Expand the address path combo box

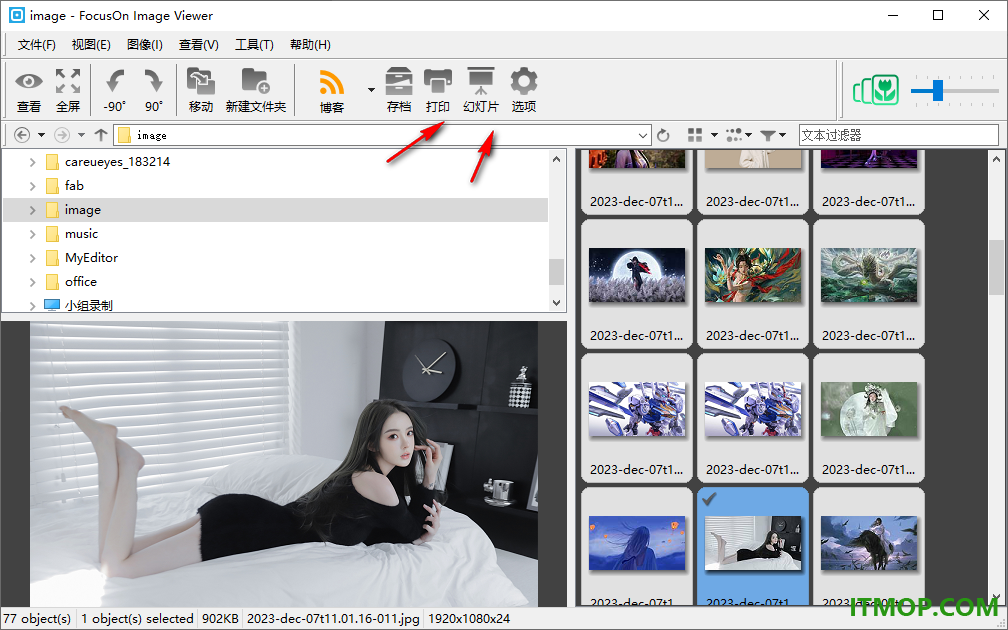coord(643,136)
